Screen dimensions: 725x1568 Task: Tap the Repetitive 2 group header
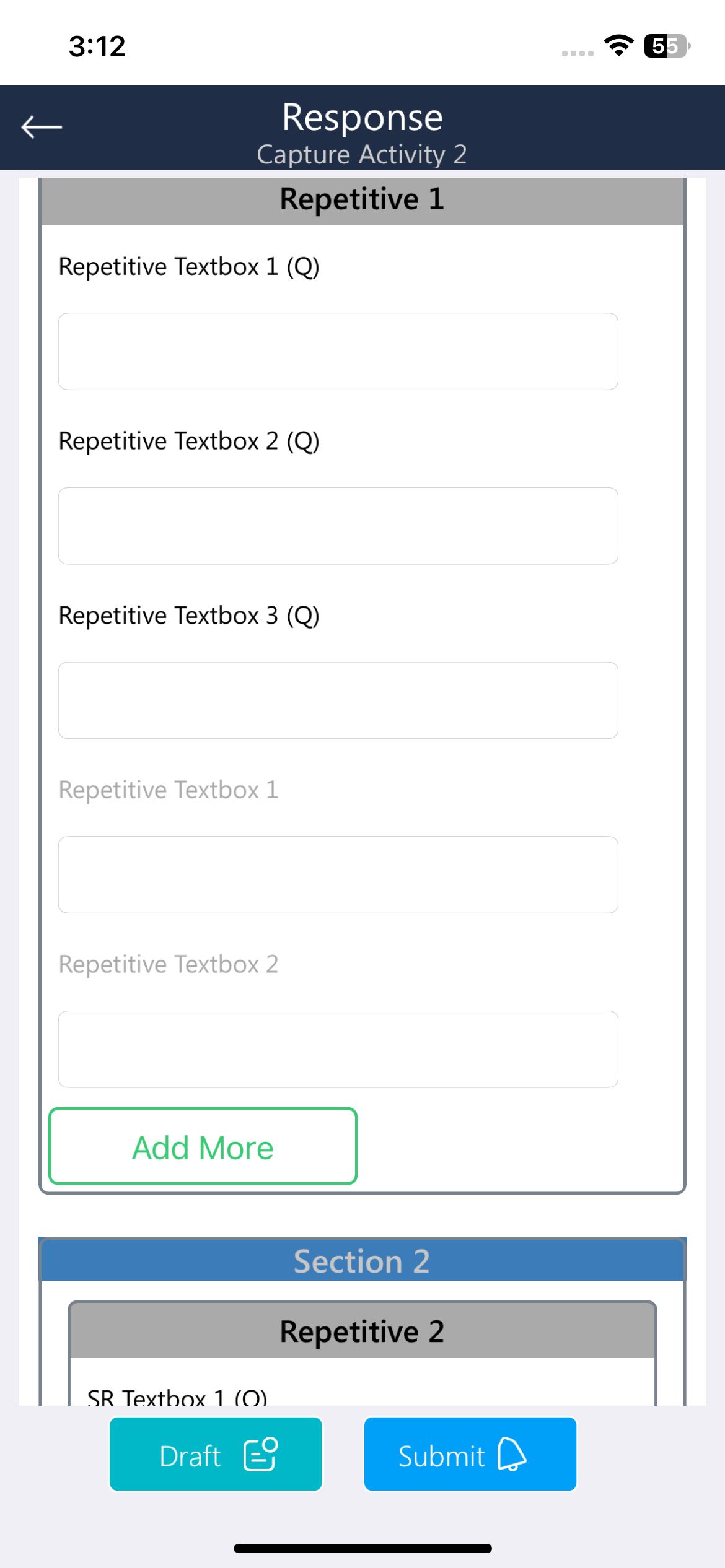click(362, 1331)
